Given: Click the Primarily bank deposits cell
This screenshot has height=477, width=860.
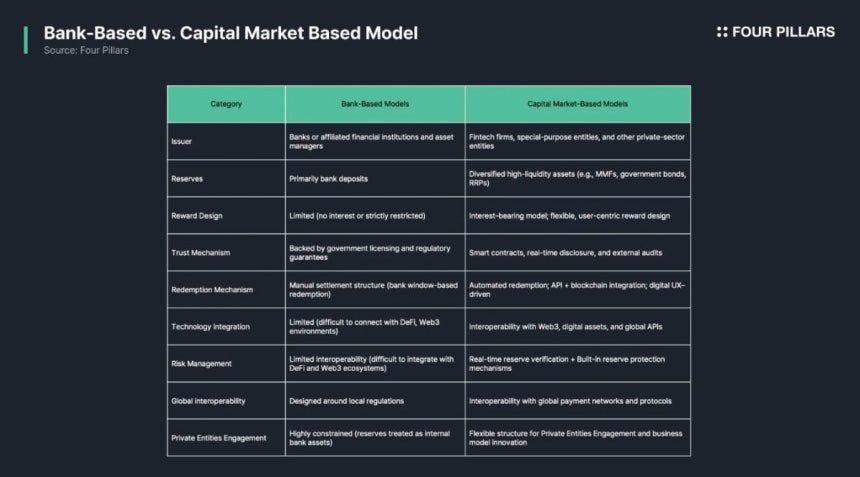Looking at the screenshot, I should pos(375,179).
